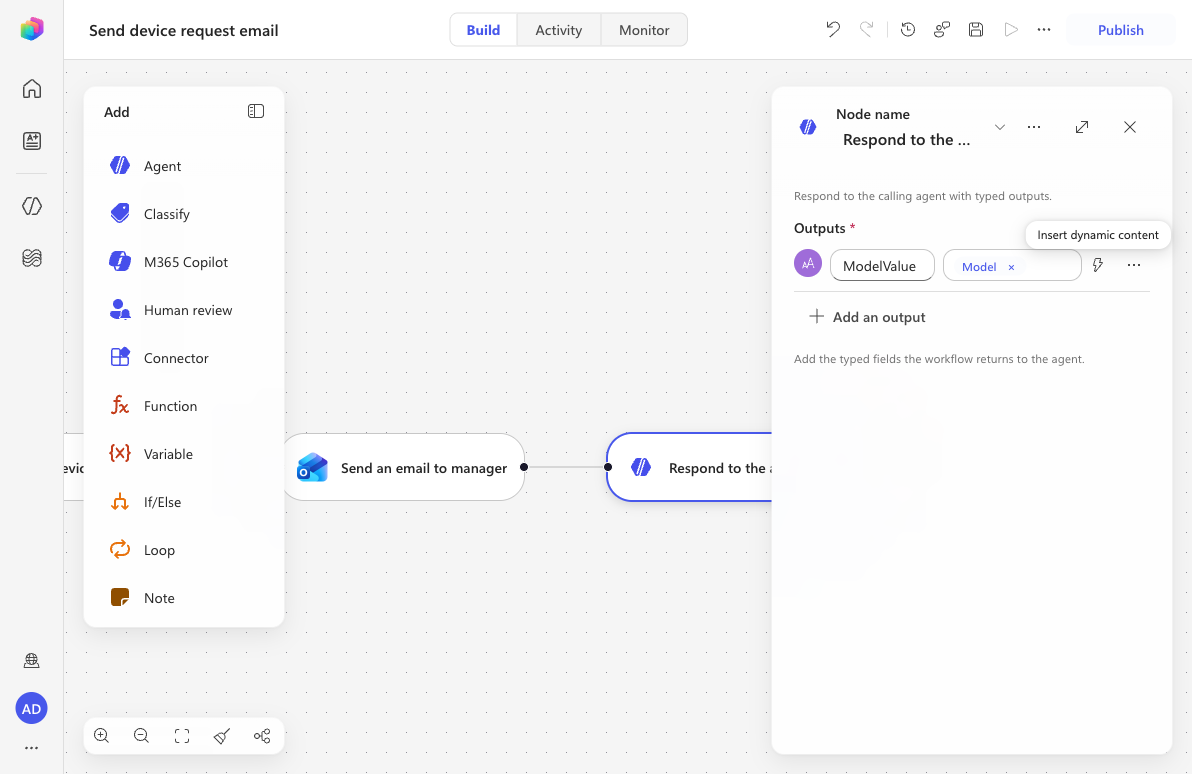Select the Respond to the agent node
Screen dimensions: 1192x774
click(x=690, y=467)
